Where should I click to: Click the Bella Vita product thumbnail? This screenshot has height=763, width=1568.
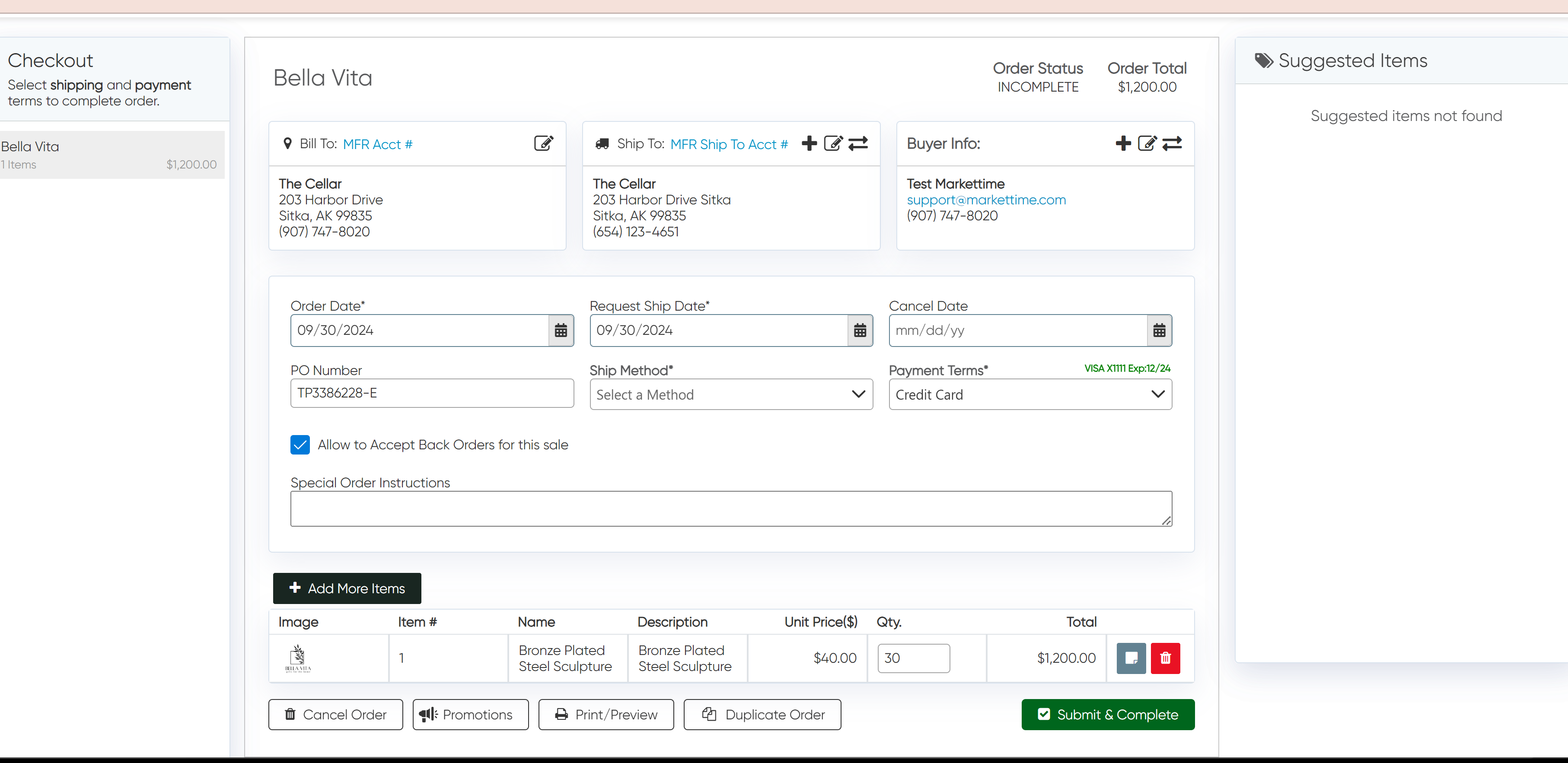(298, 658)
